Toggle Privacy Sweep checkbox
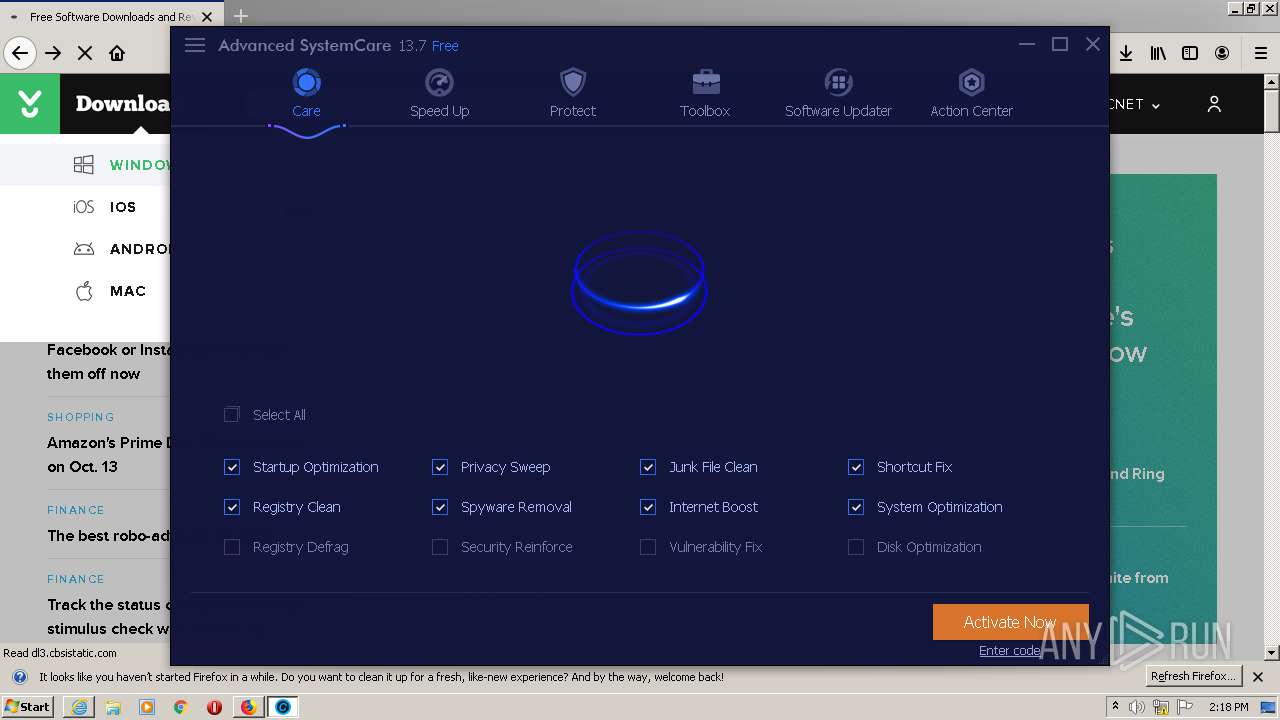Viewport: 1280px width, 720px height. tap(440, 467)
